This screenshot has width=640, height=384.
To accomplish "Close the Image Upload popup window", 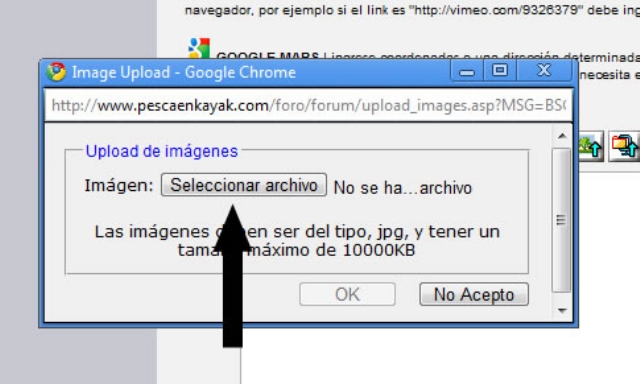I will tap(544, 71).
